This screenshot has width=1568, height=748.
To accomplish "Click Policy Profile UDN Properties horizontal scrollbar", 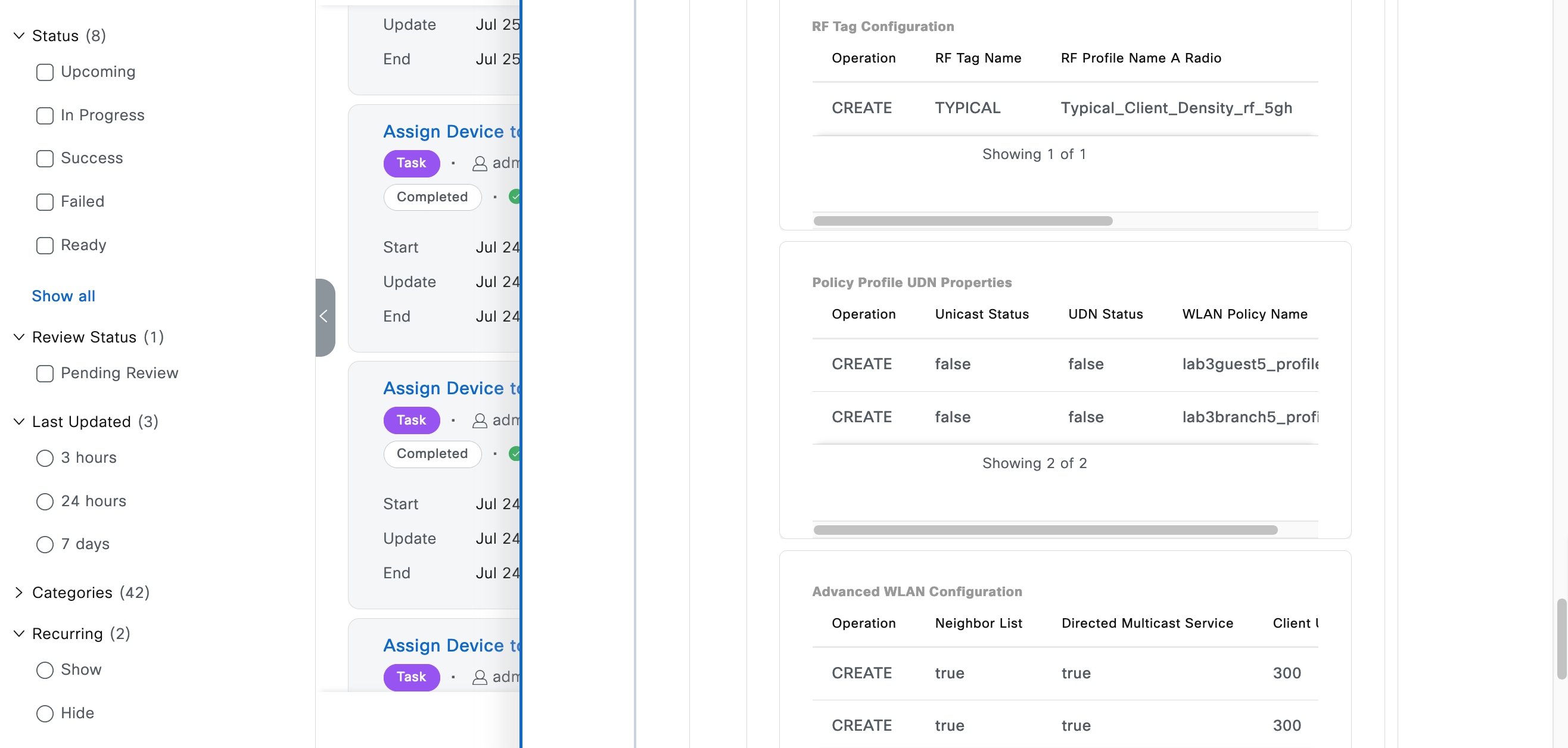I will pyautogui.click(x=1044, y=530).
